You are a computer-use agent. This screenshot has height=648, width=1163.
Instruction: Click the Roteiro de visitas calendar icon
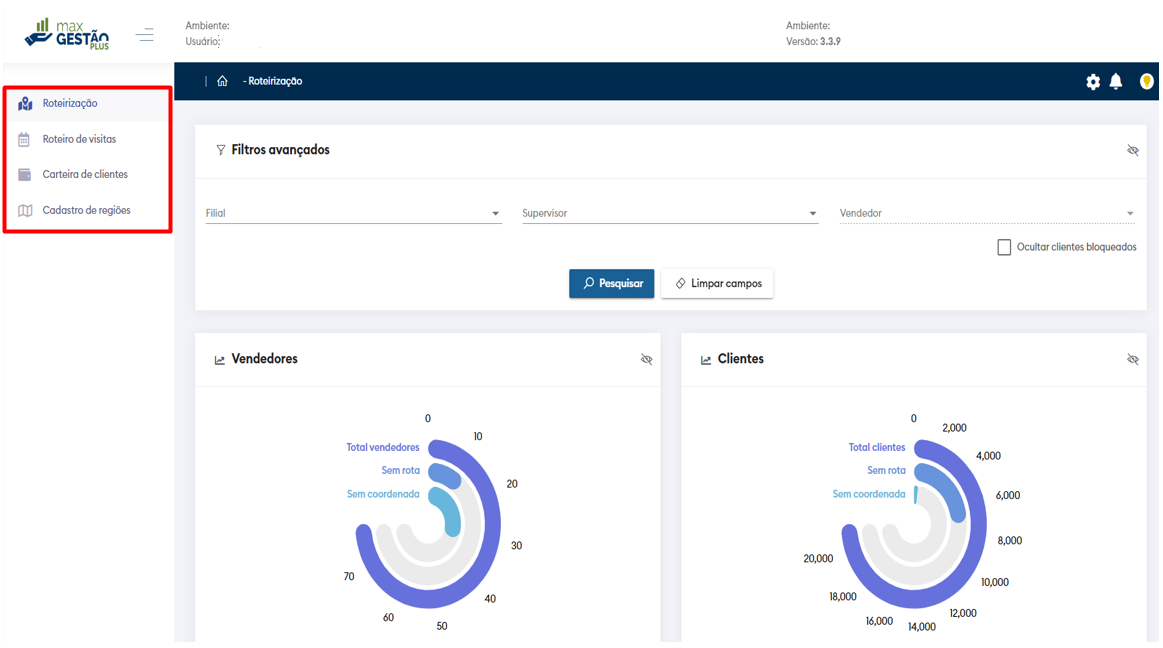point(24,140)
